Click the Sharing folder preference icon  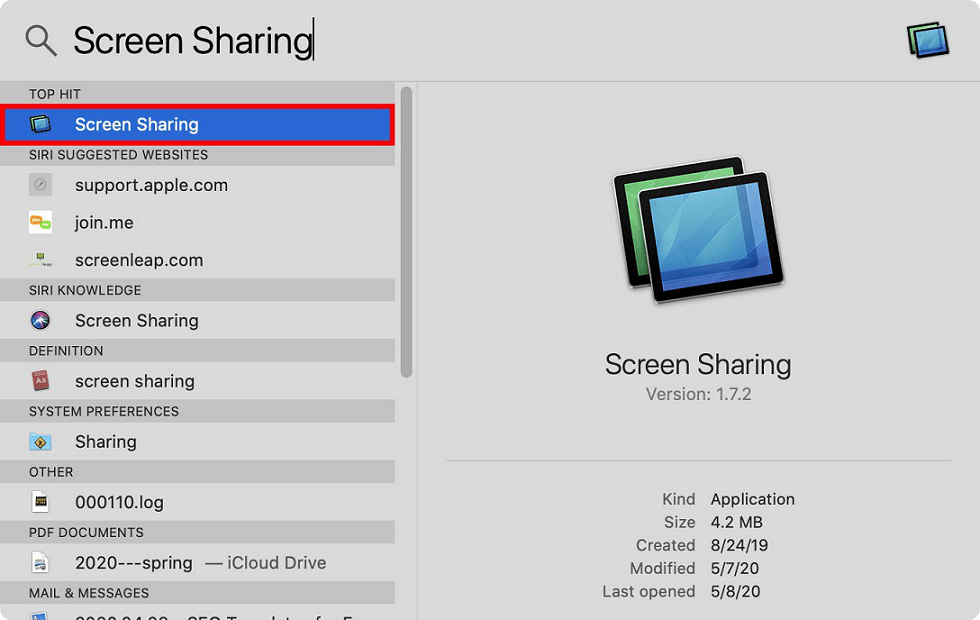pyautogui.click(x=40, y=442)
